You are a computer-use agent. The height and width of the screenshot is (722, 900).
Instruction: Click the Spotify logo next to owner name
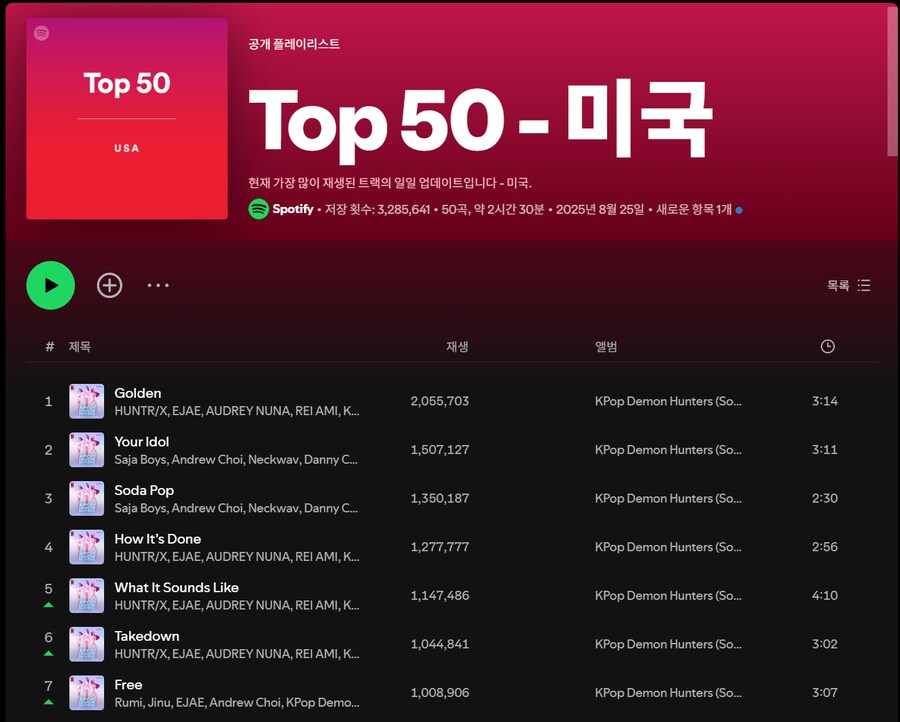click(x=259, y=209)
